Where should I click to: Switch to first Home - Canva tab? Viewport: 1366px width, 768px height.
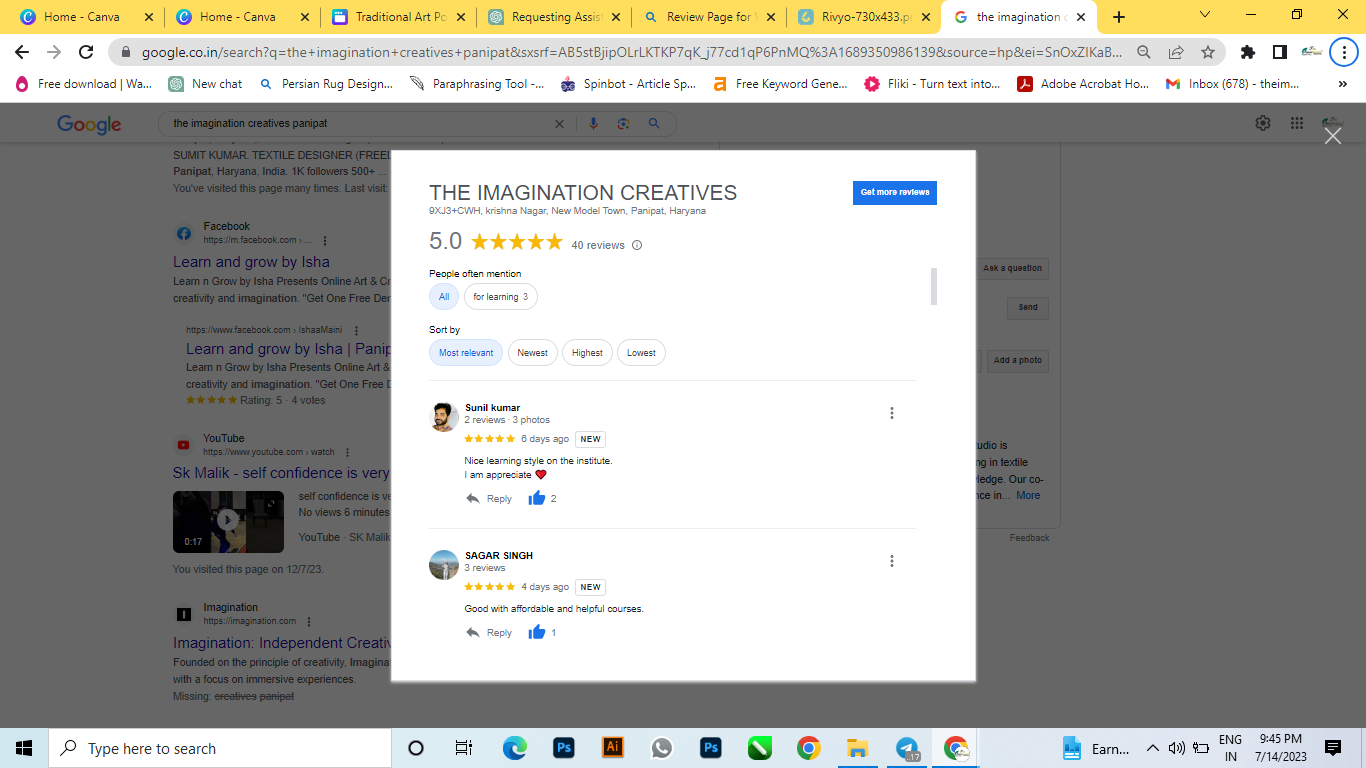(85, 17)
